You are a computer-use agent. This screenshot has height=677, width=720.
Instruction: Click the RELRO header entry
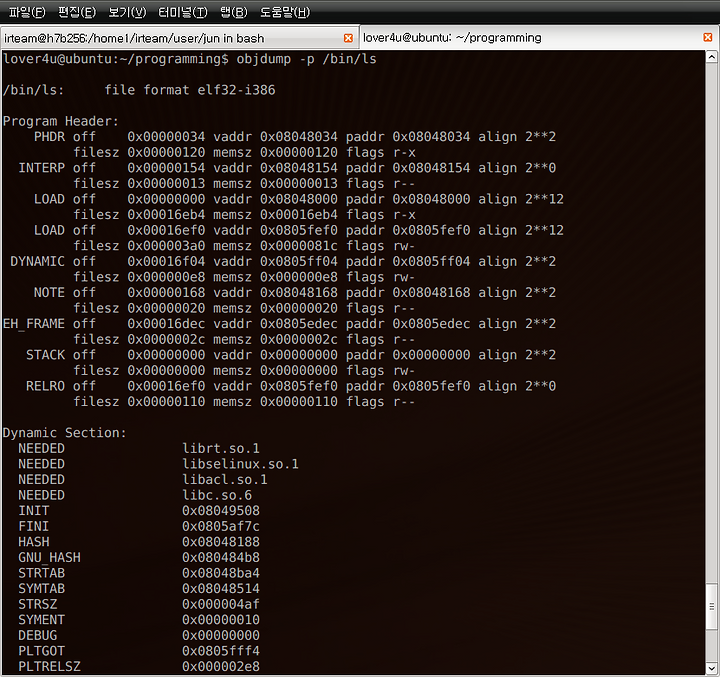45,386
